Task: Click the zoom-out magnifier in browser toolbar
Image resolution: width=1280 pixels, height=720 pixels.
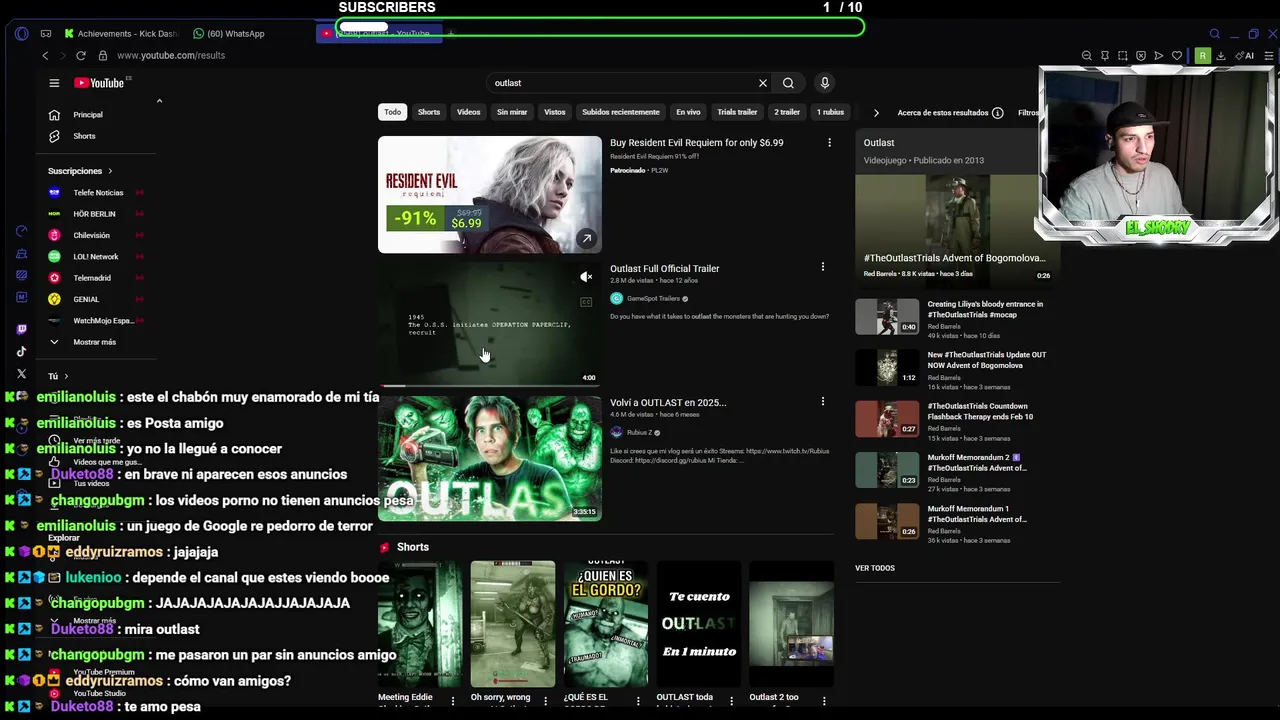Action: (1087, 56)
